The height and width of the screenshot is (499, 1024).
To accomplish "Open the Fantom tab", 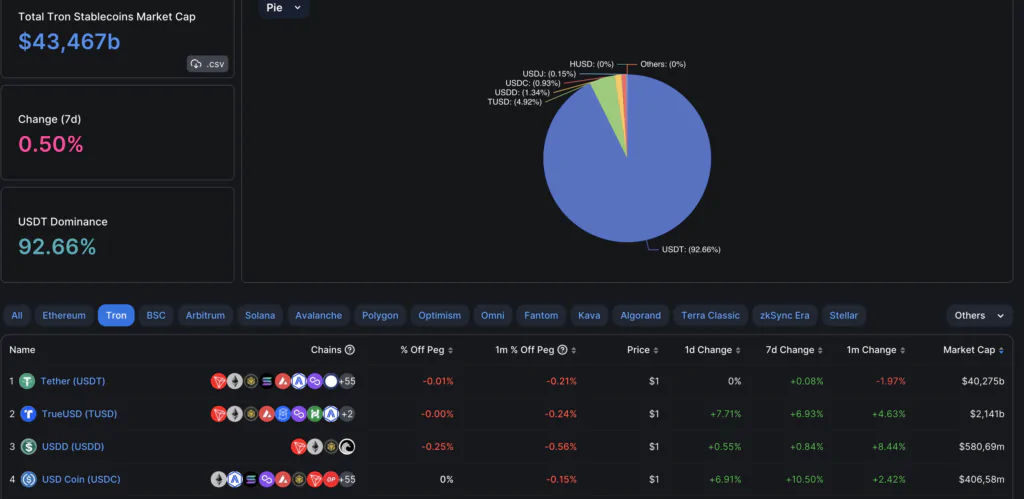I will tap(541, 315).
